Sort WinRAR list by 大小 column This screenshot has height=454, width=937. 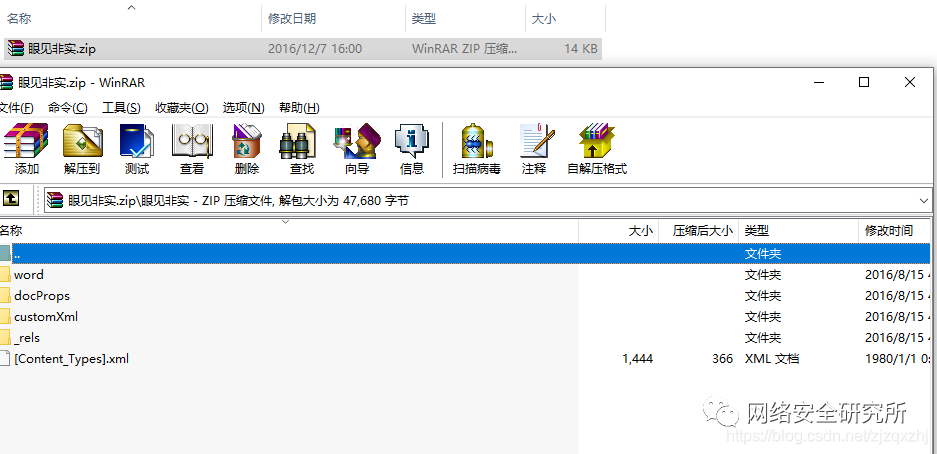[618, 231]
